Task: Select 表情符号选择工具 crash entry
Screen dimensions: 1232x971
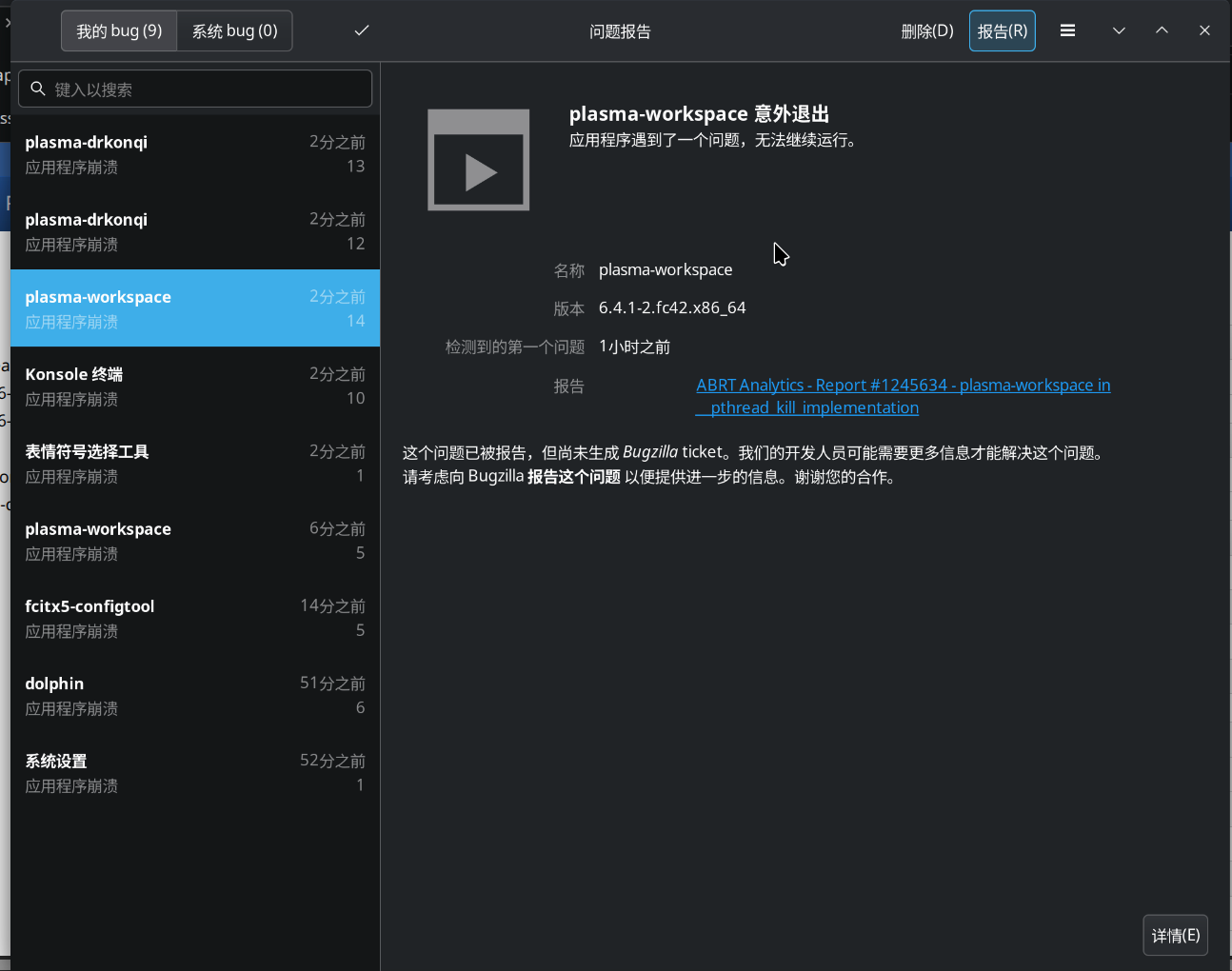Action: [x=195, y=463]
